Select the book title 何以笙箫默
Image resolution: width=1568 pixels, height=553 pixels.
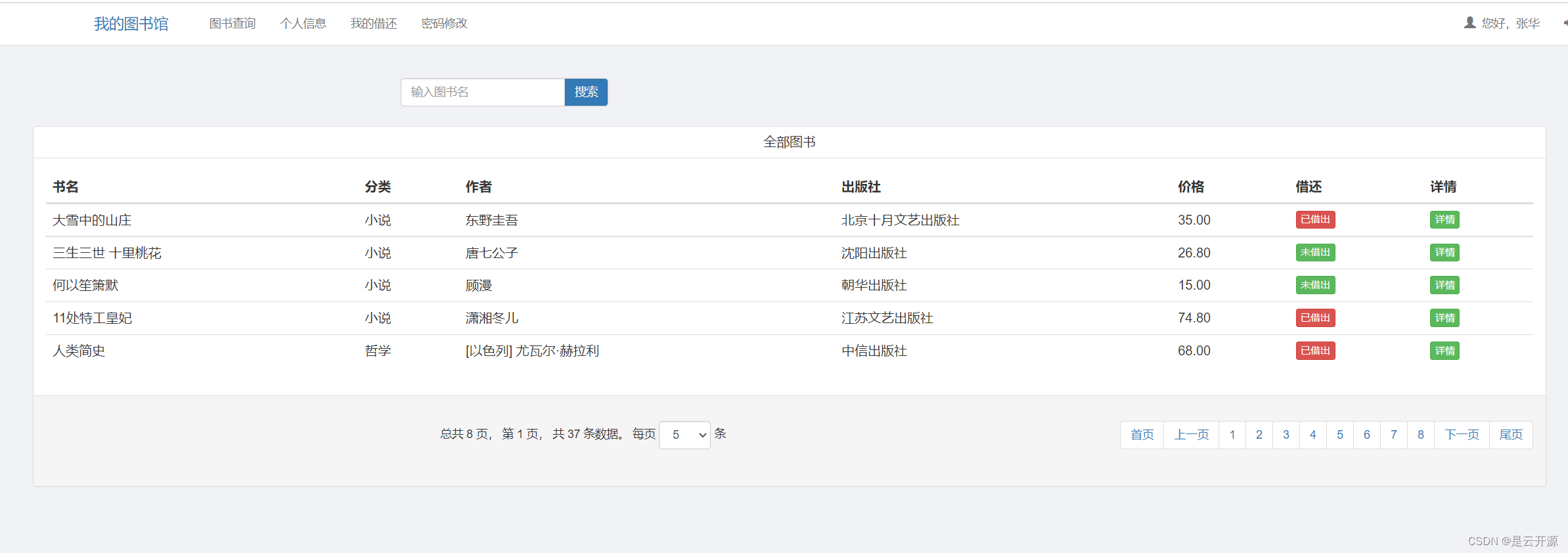(85, 286)
